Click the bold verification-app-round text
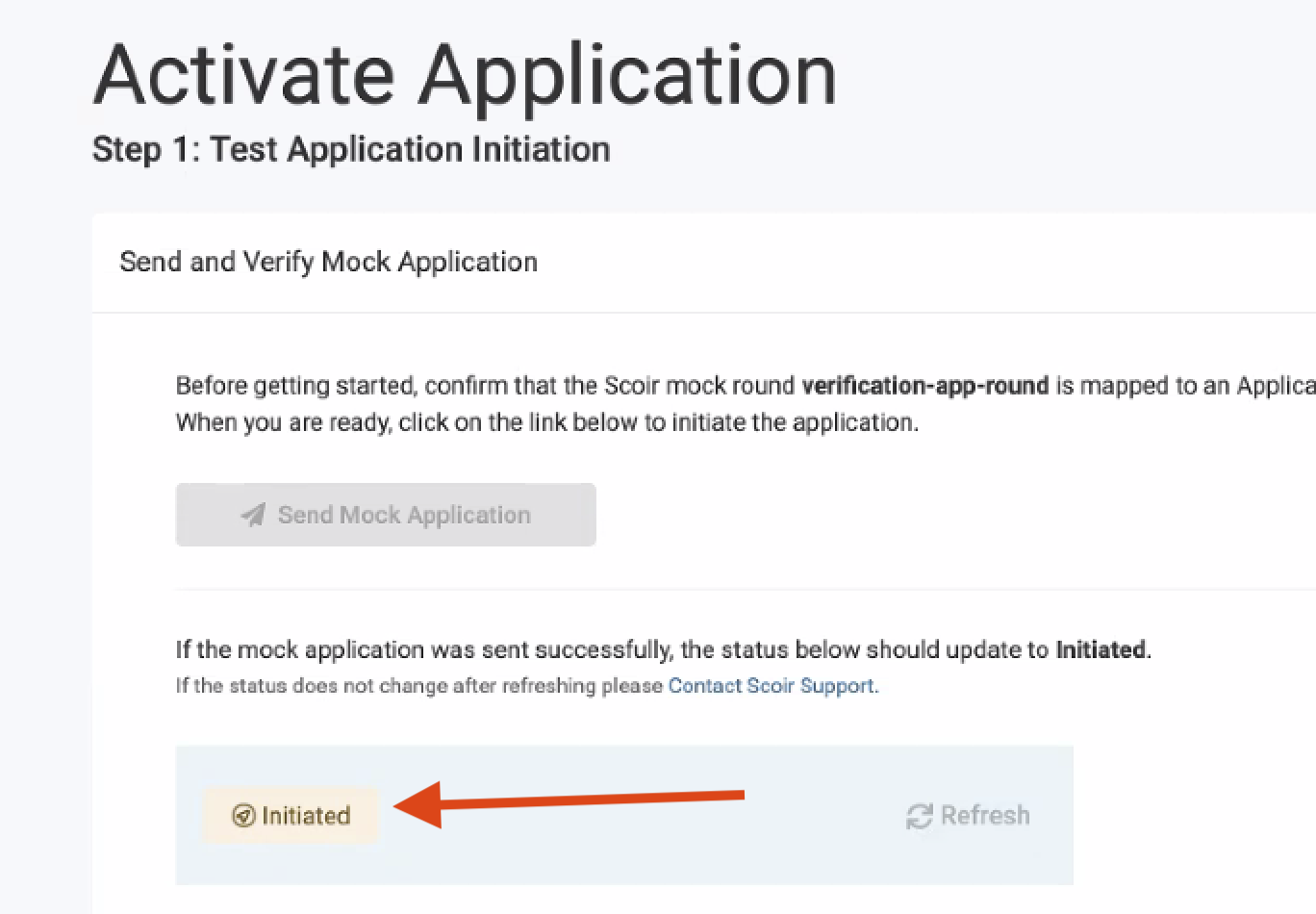The height and width of the screenshot is (914, 1316). click(925, 386)
